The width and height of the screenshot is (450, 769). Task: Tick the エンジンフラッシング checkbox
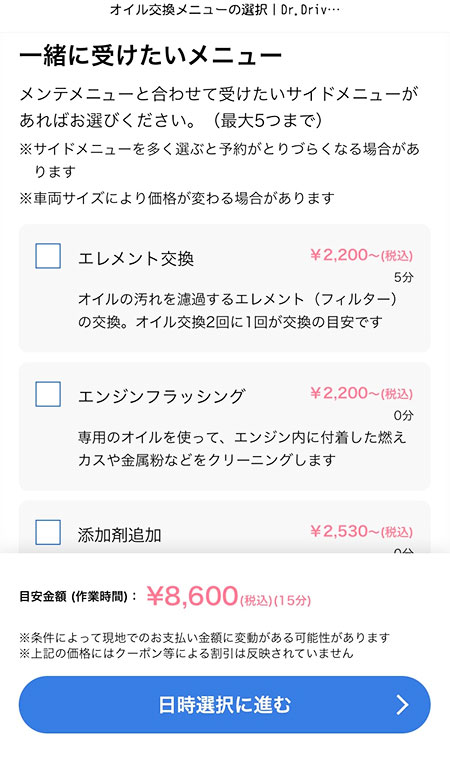pos(48,394)
